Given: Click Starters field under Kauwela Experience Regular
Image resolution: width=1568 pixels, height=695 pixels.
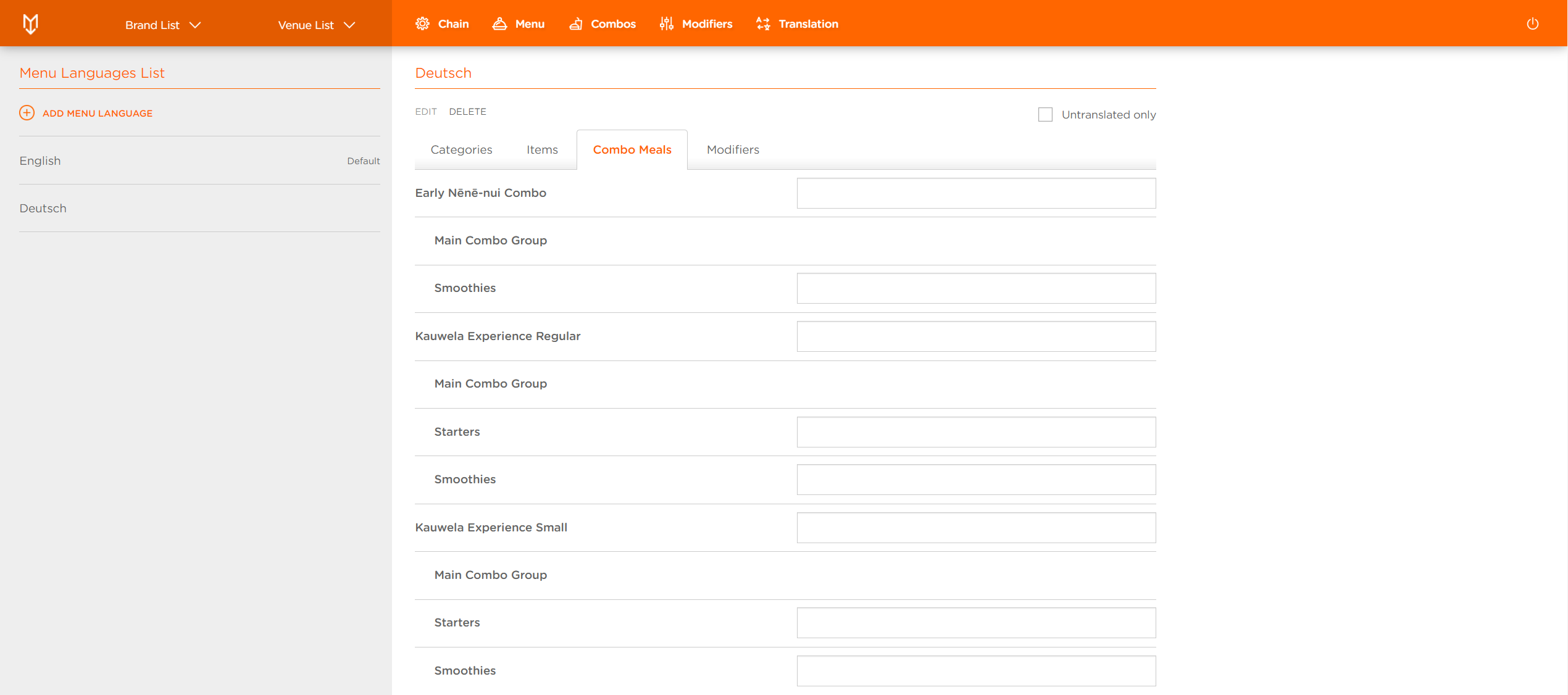Looking at the screenshot, I should pyautogui.click(x=976, y=432).
